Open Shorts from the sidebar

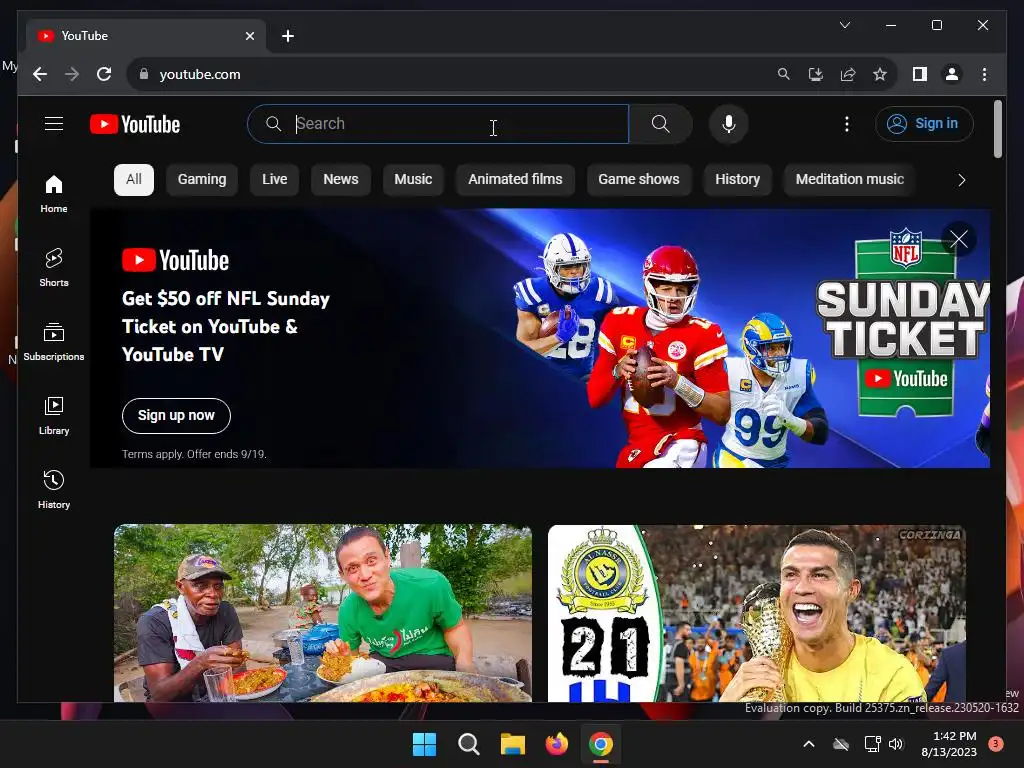(54, 268)
